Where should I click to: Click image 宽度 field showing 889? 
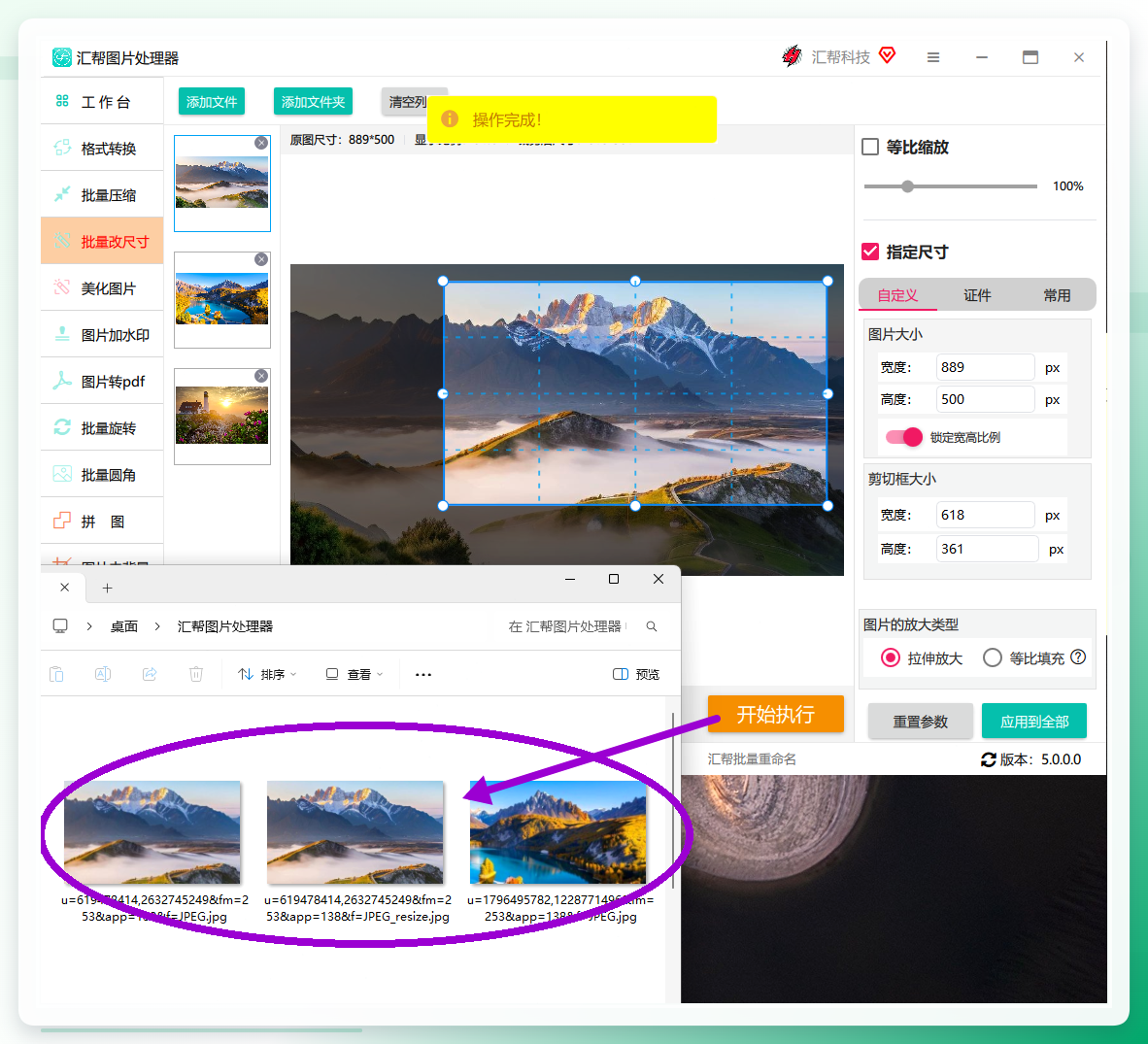(x=985, y=367)
